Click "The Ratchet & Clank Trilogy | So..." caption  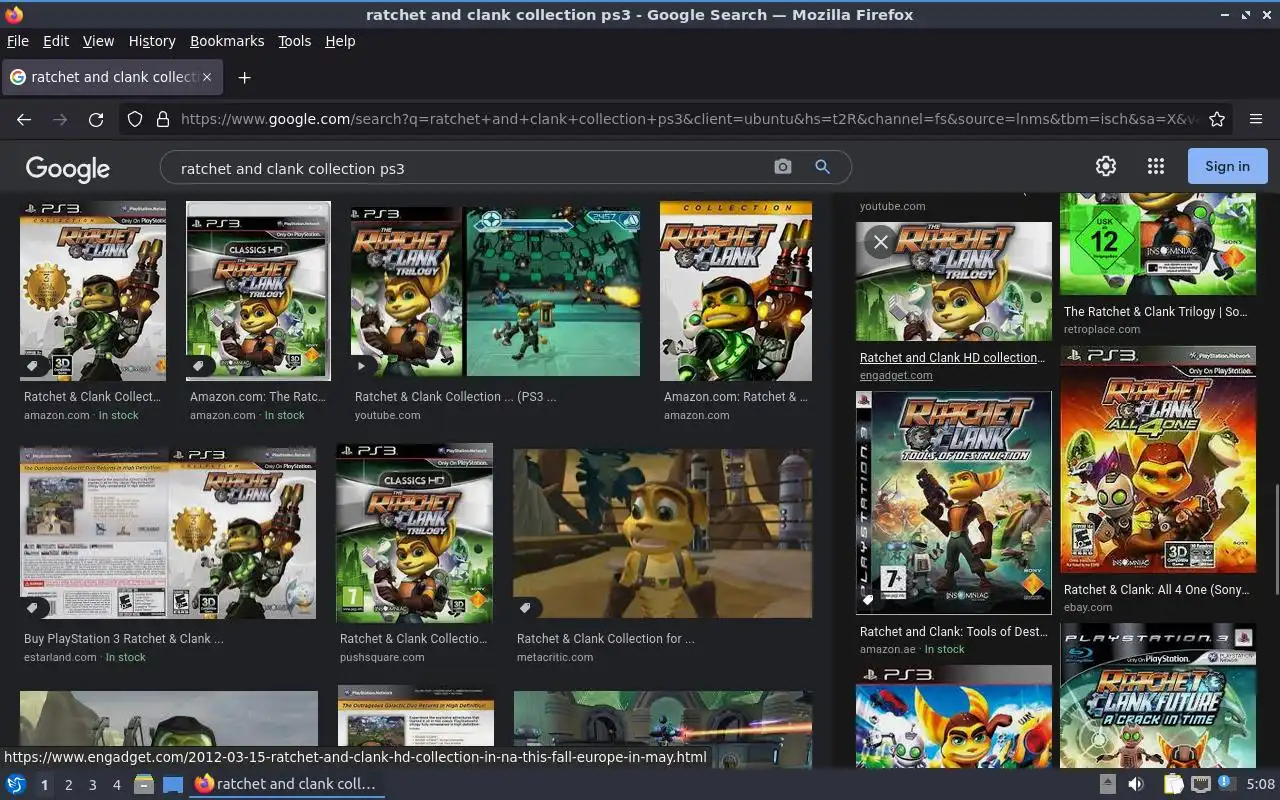tap(1155, 311)
